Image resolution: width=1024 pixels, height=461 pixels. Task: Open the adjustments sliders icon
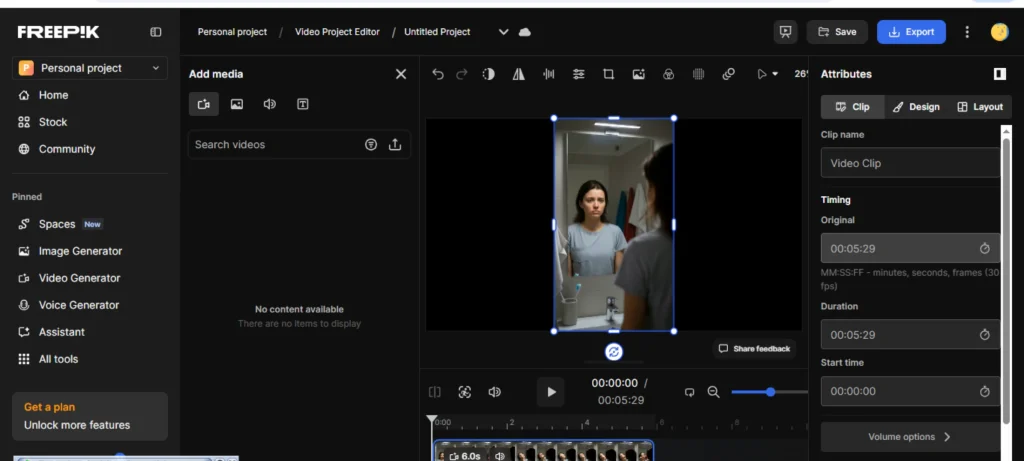pyautogui.click(x=578, y=74)
